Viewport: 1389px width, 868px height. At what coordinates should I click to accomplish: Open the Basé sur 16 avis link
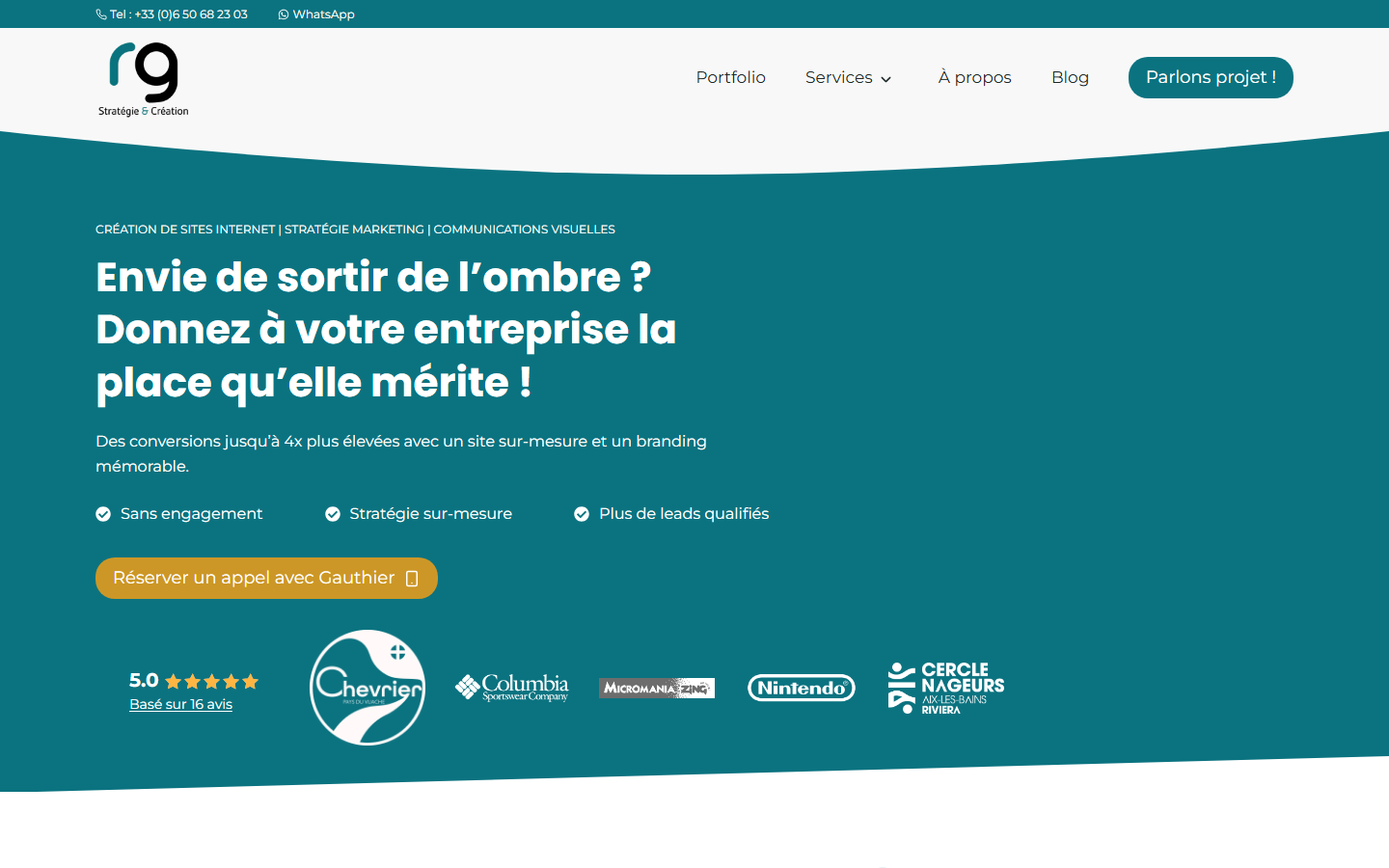point(181,704)
